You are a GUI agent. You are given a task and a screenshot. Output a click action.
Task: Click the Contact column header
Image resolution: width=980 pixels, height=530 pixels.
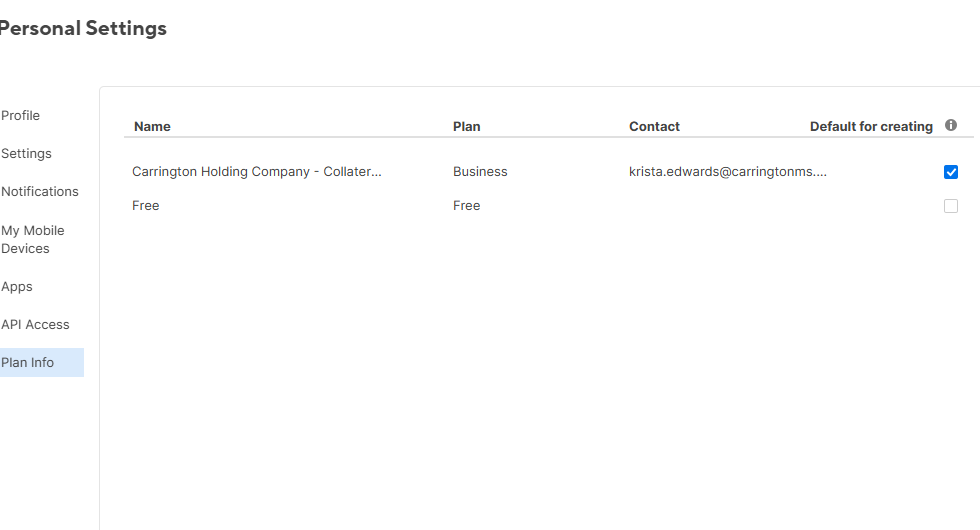tap(654, 127)
